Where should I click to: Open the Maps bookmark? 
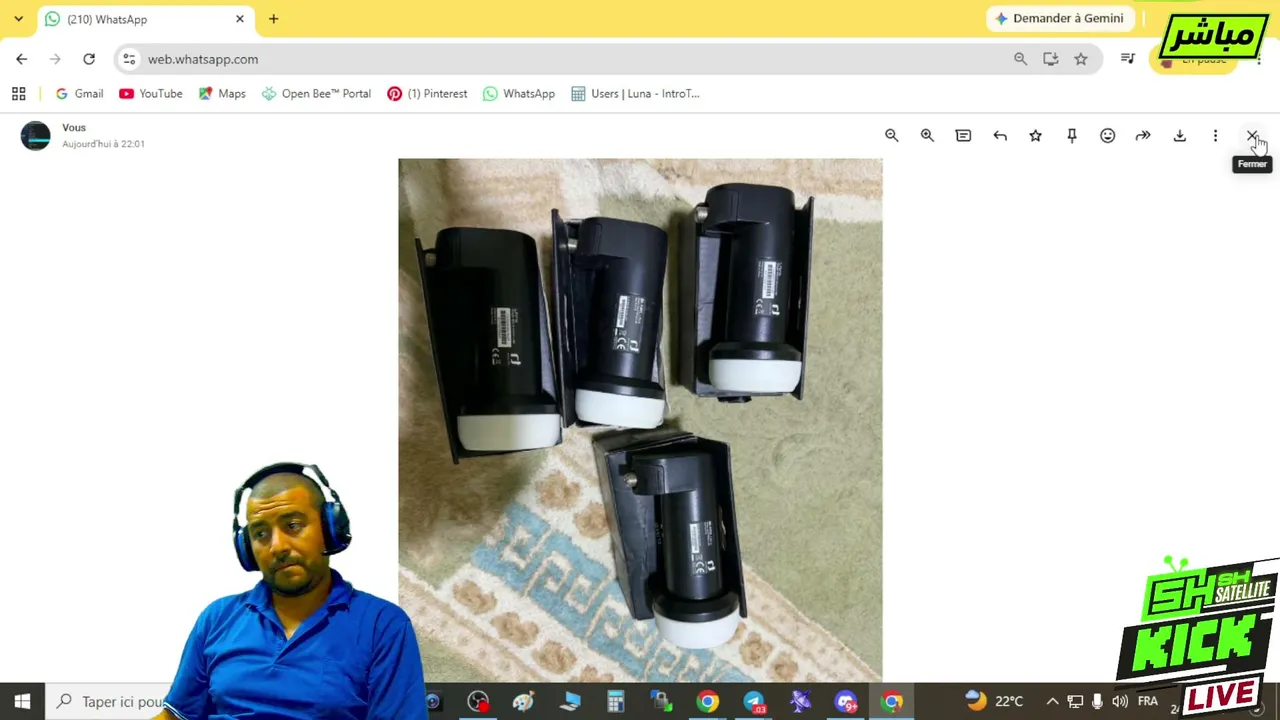222,94
